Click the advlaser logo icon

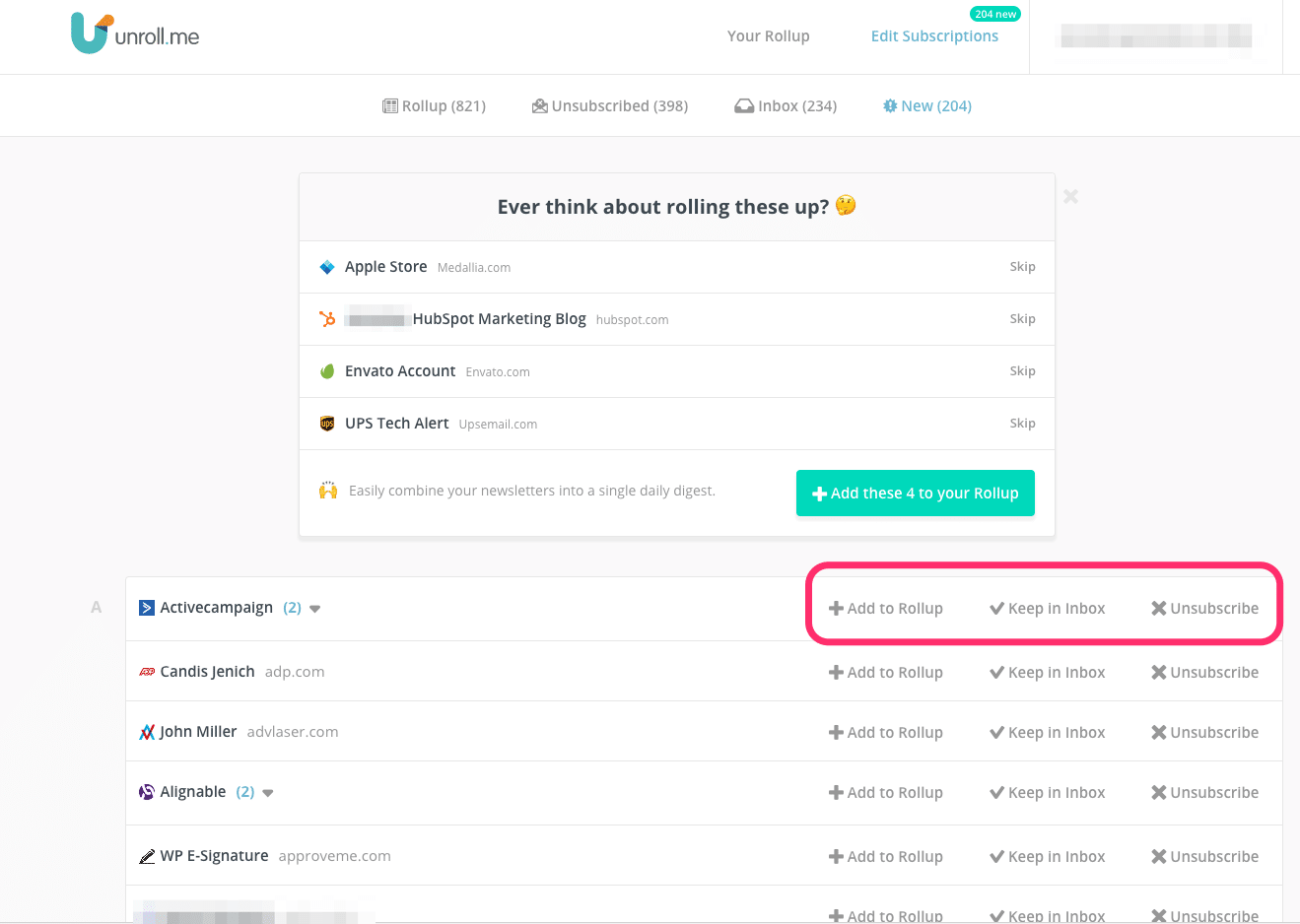click(x=147, y=732)
